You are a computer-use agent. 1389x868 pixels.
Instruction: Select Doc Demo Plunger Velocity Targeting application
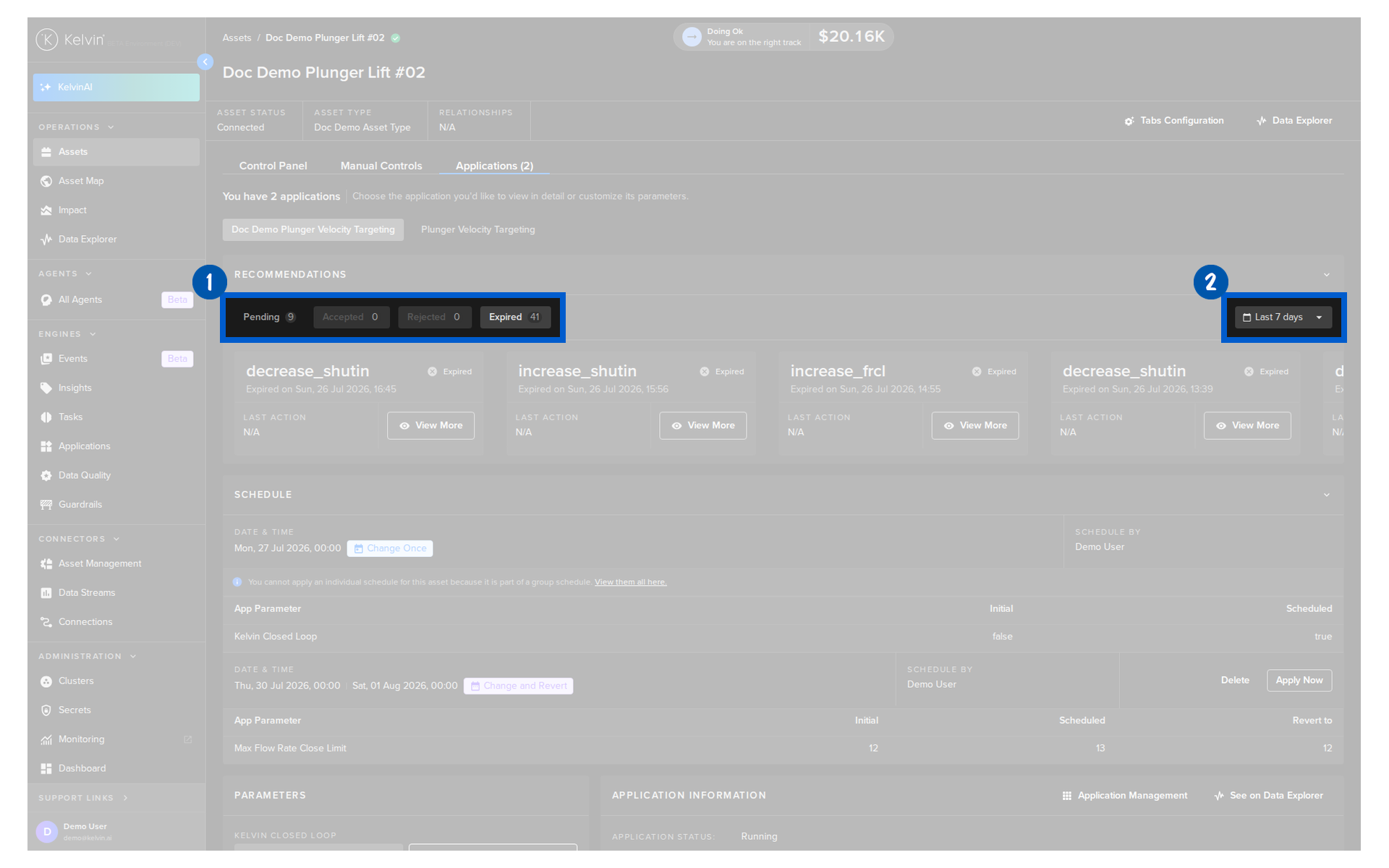(x=313, y=229)
